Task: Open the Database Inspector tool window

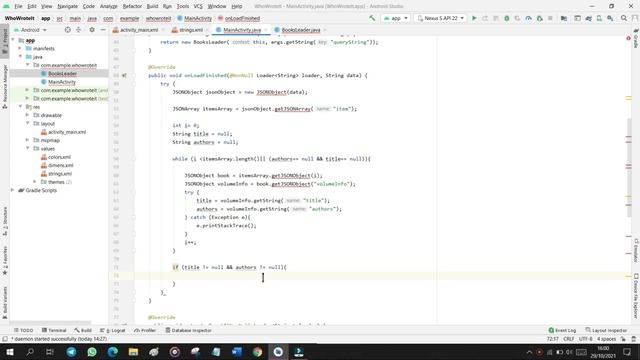Action: (188, 330)
